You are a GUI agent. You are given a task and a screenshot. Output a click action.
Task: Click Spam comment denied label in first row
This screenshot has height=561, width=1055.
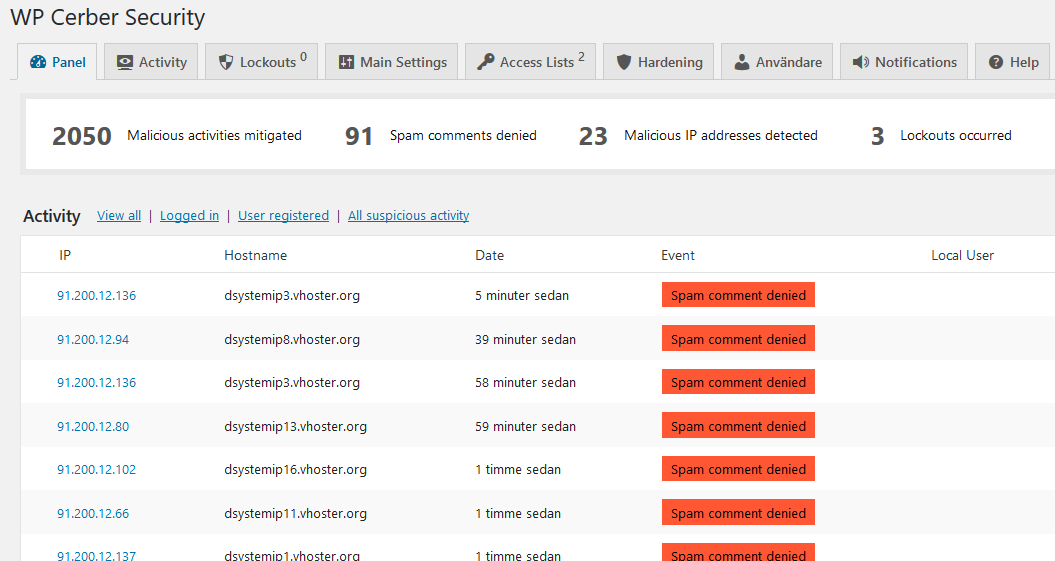738,296
